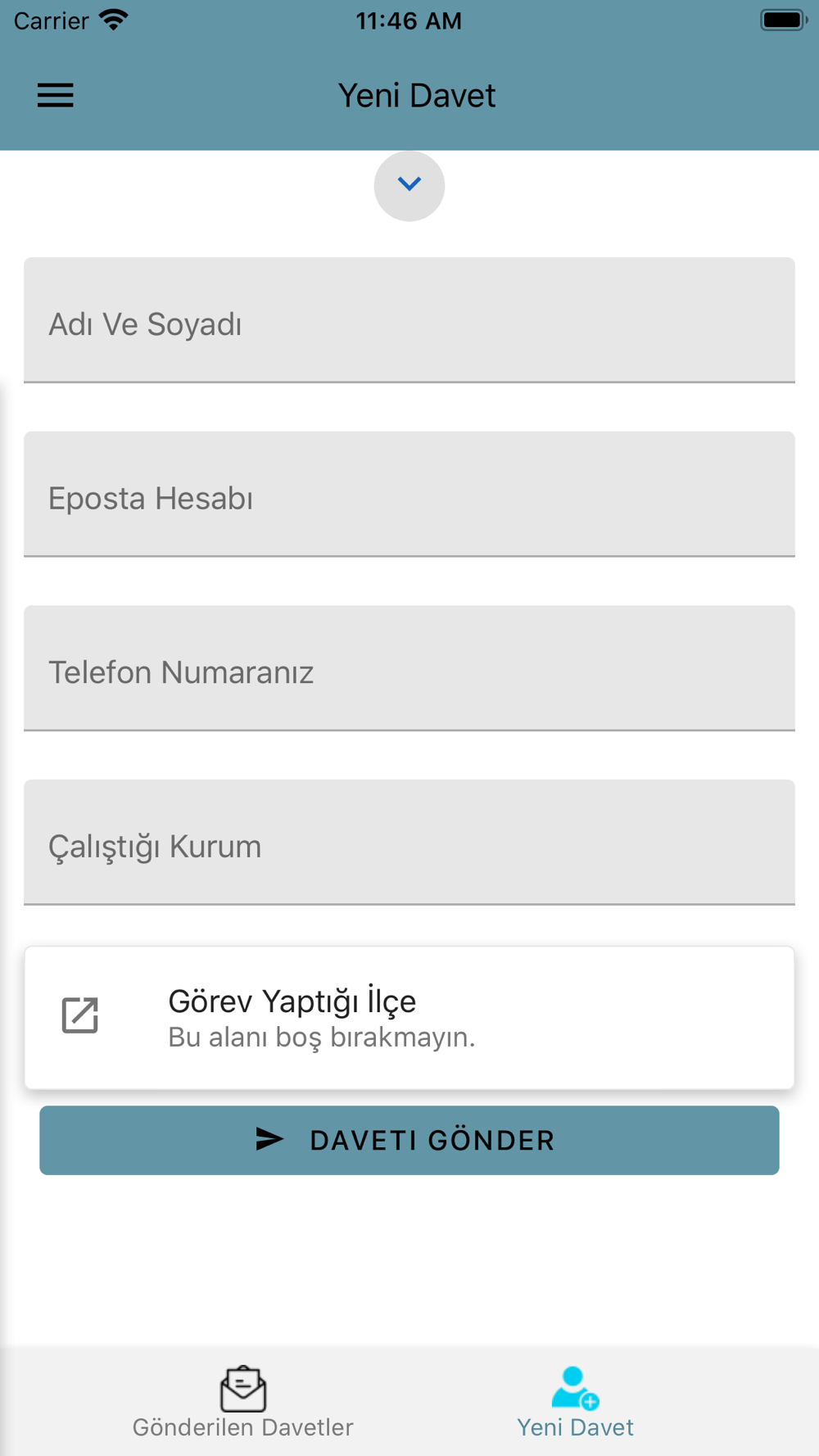Viewport: 819px width, 1456px height.
Task: Focus the Eposta Hesabı input
Action: 409,495
